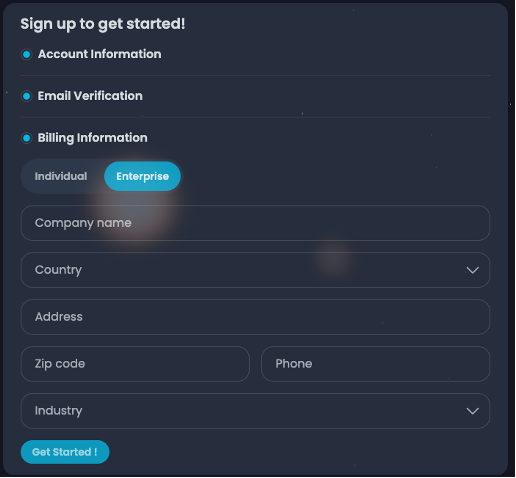Switch billing type to Individual
The width and height of the screenshot is (516, 478).
pos(61,176)
